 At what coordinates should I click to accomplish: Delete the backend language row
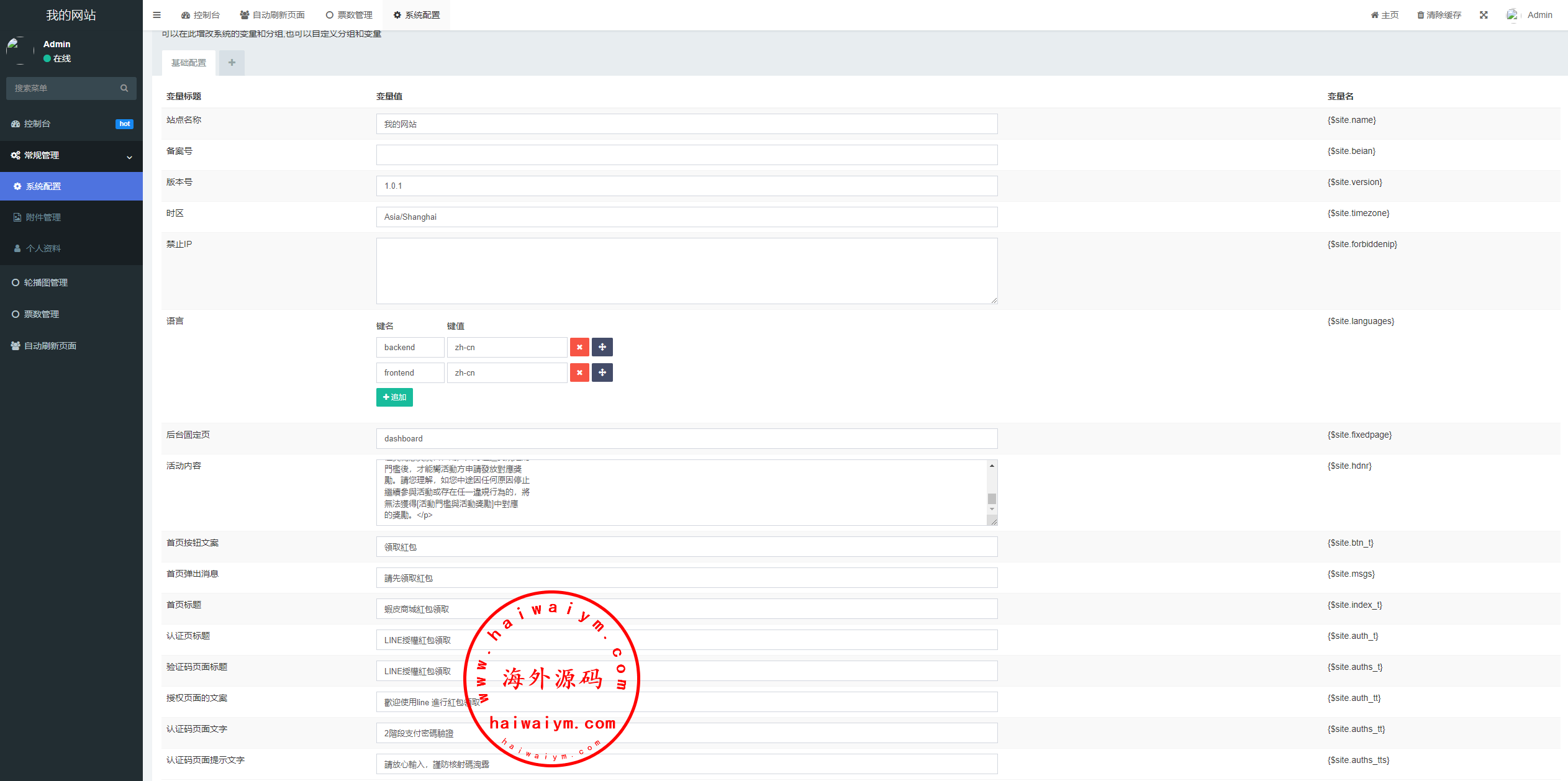579,347
